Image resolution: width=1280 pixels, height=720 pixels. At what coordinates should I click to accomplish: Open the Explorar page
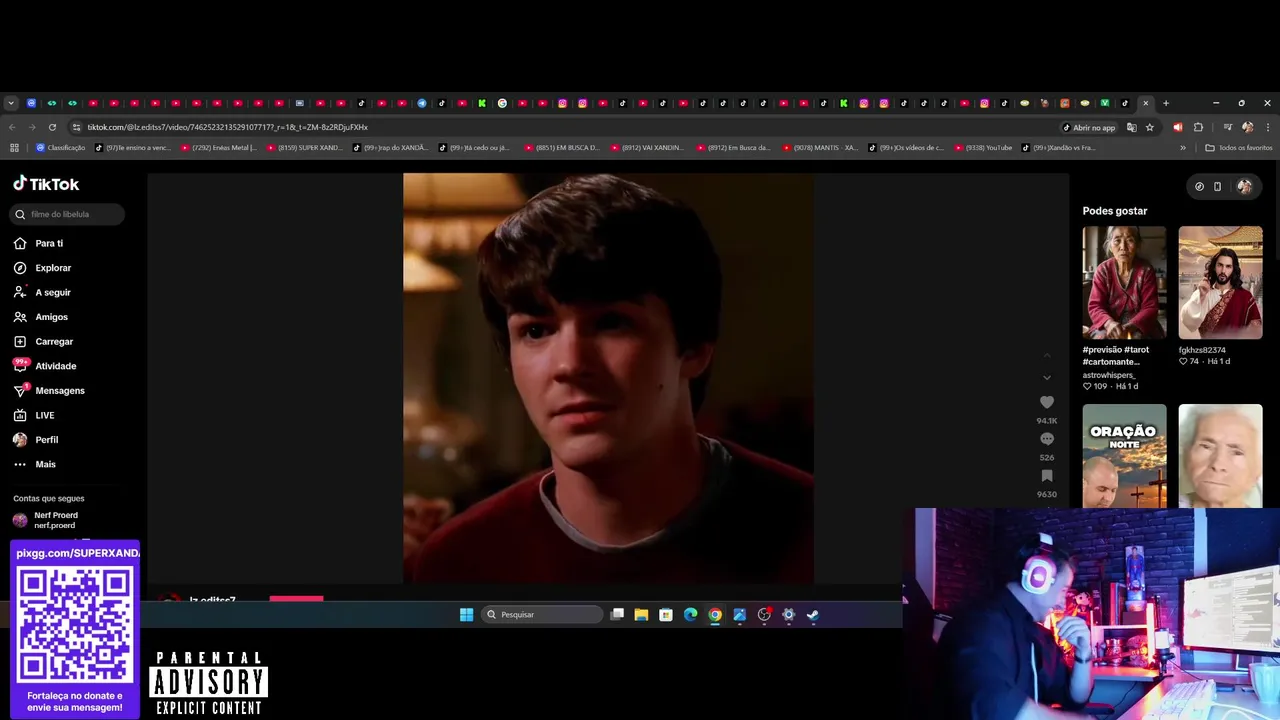pos(53,268)
